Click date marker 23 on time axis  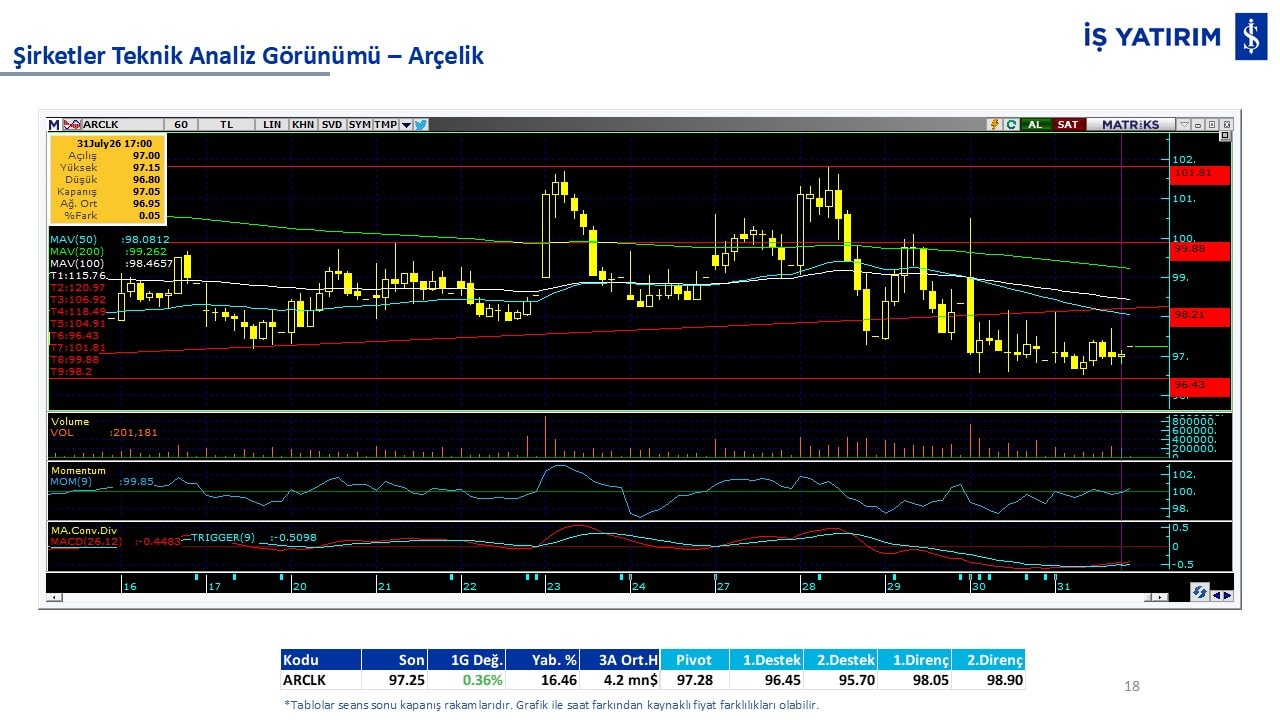tap(552, 586)
